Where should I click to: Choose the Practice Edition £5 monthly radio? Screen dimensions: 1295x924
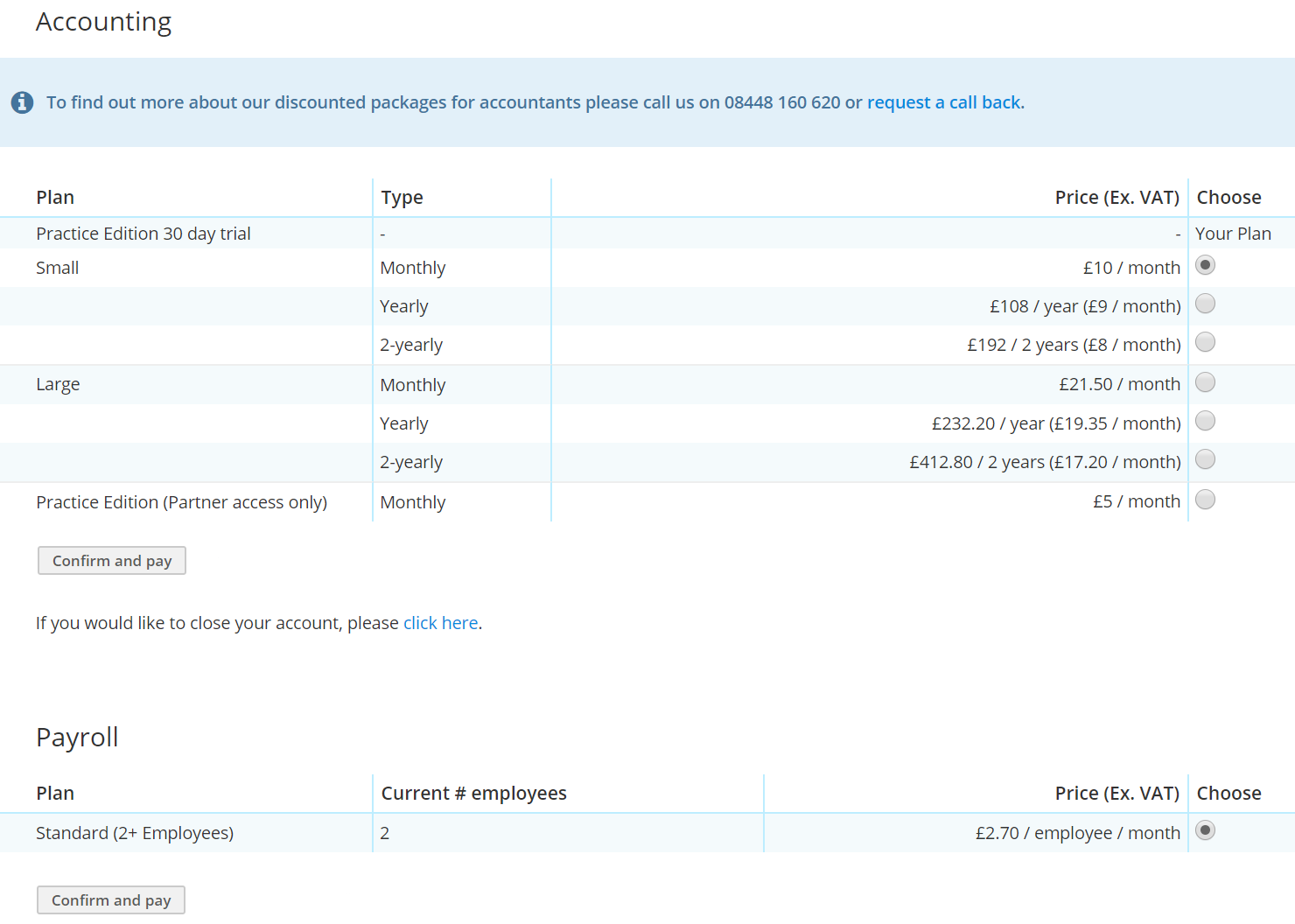click(x=1205, y=500)
